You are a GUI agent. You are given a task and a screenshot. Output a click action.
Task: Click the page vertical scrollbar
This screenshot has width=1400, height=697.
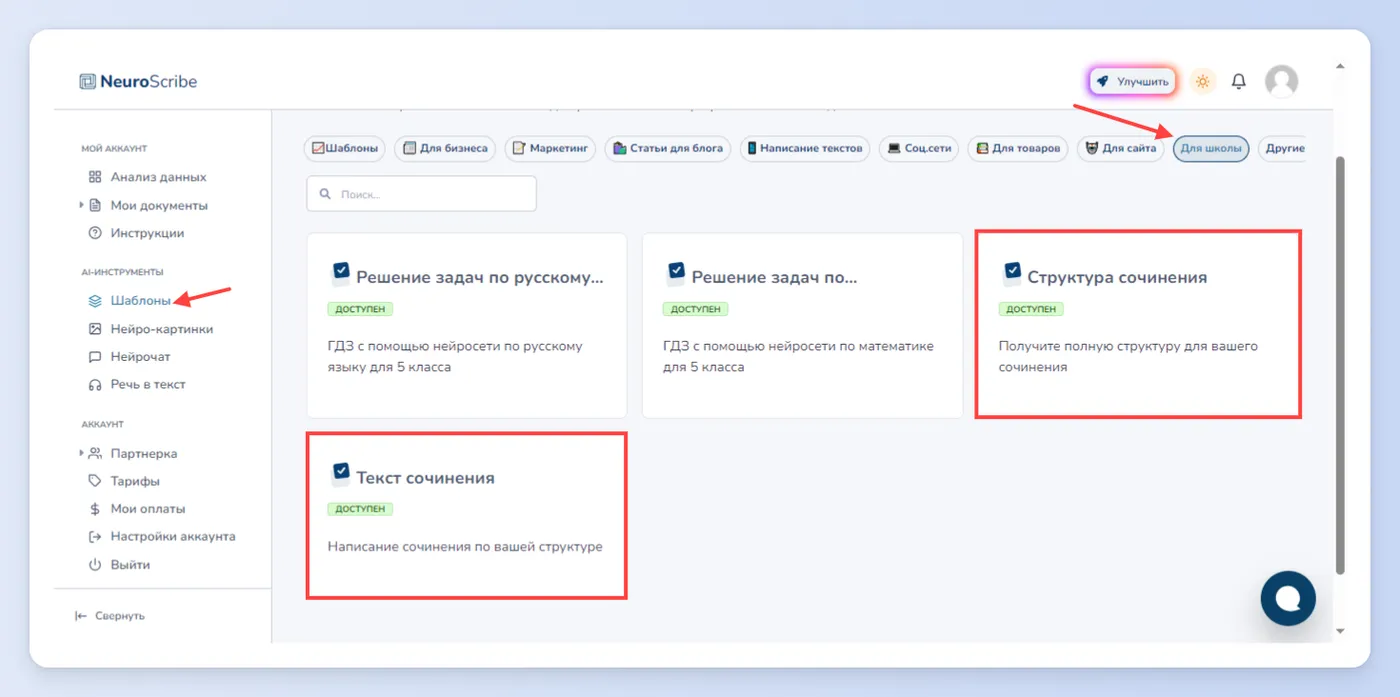[1340, 365]
